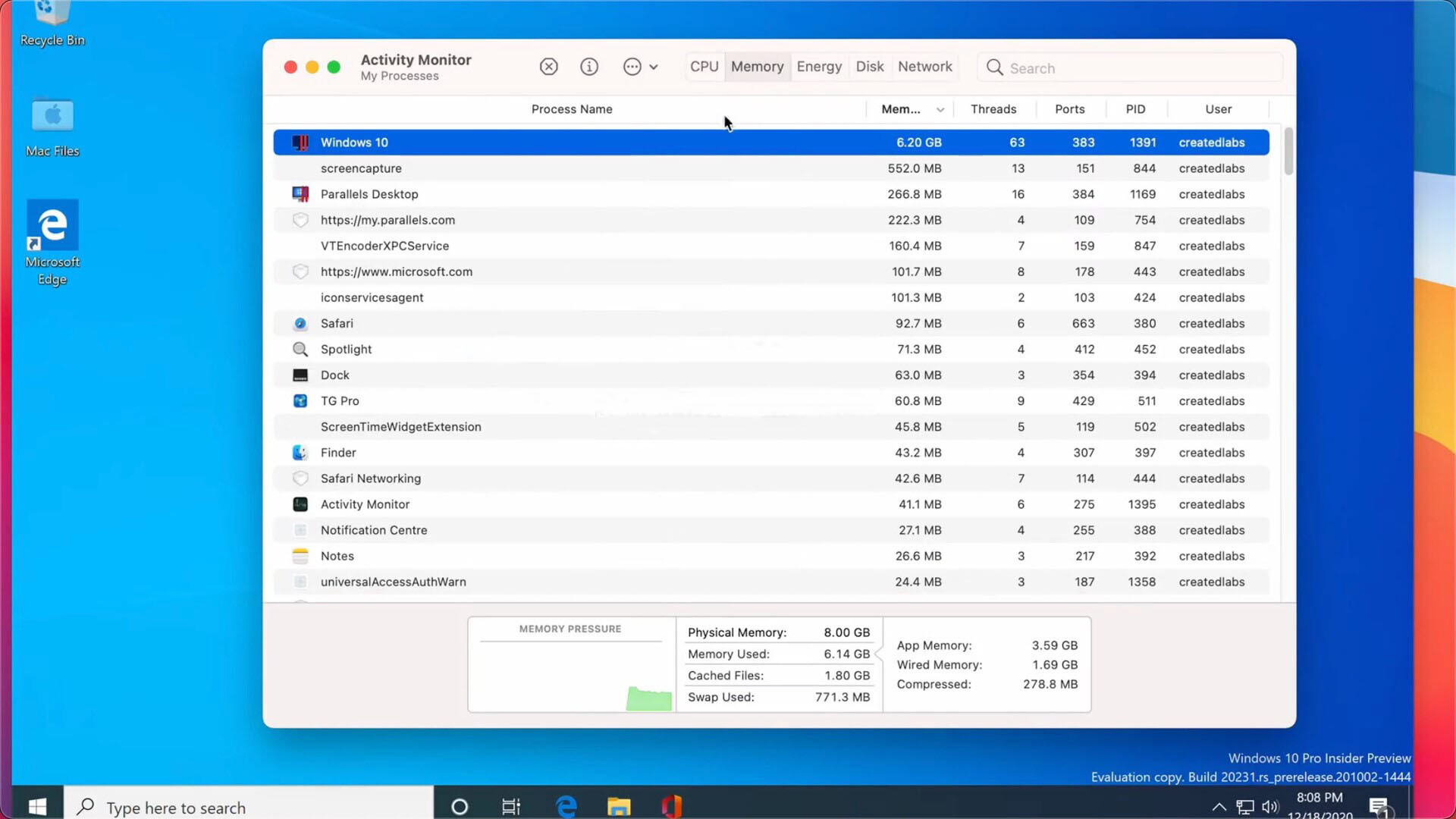Click the Windows 10 icon in the top row

(x=300, y=142)
